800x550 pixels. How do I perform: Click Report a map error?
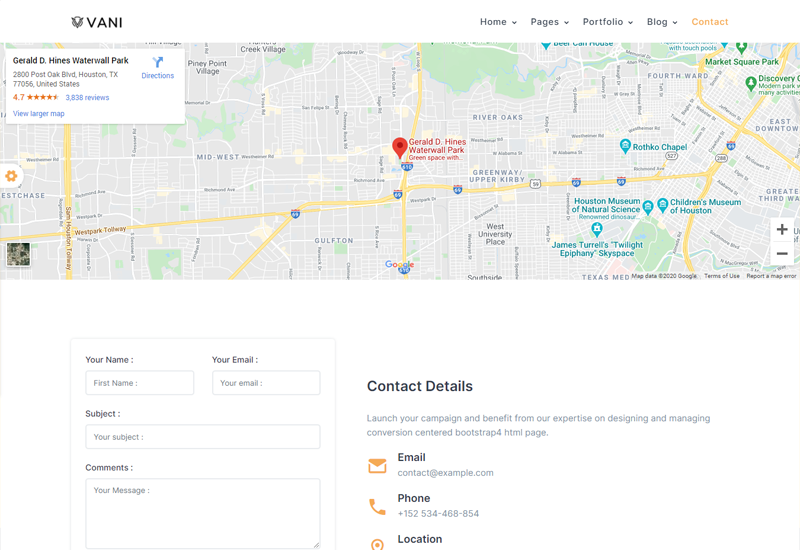click(771, 276)
